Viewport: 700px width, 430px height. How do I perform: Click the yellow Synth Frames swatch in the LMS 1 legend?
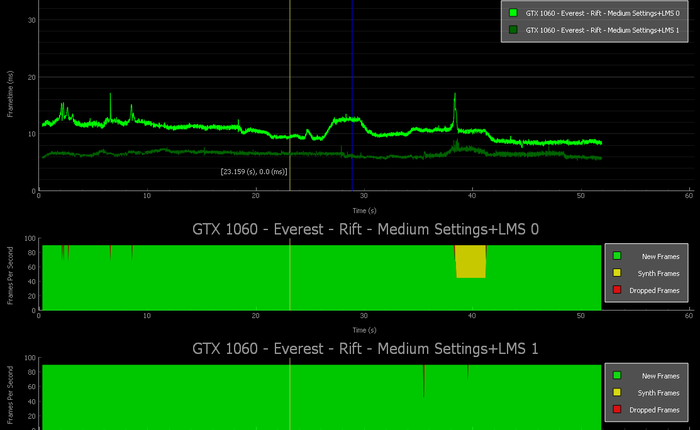coord(617,392)
